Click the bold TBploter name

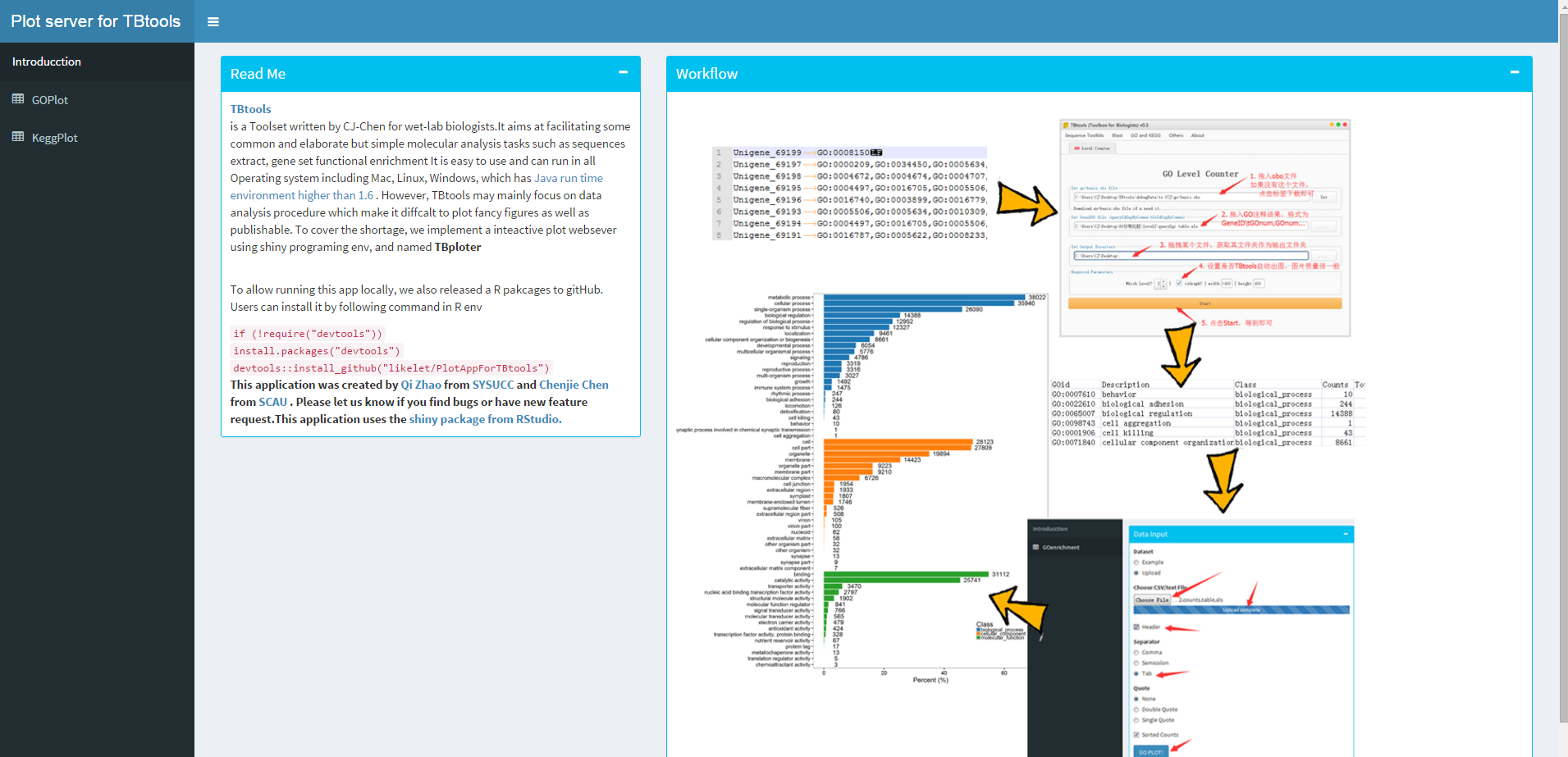point(458,247)
